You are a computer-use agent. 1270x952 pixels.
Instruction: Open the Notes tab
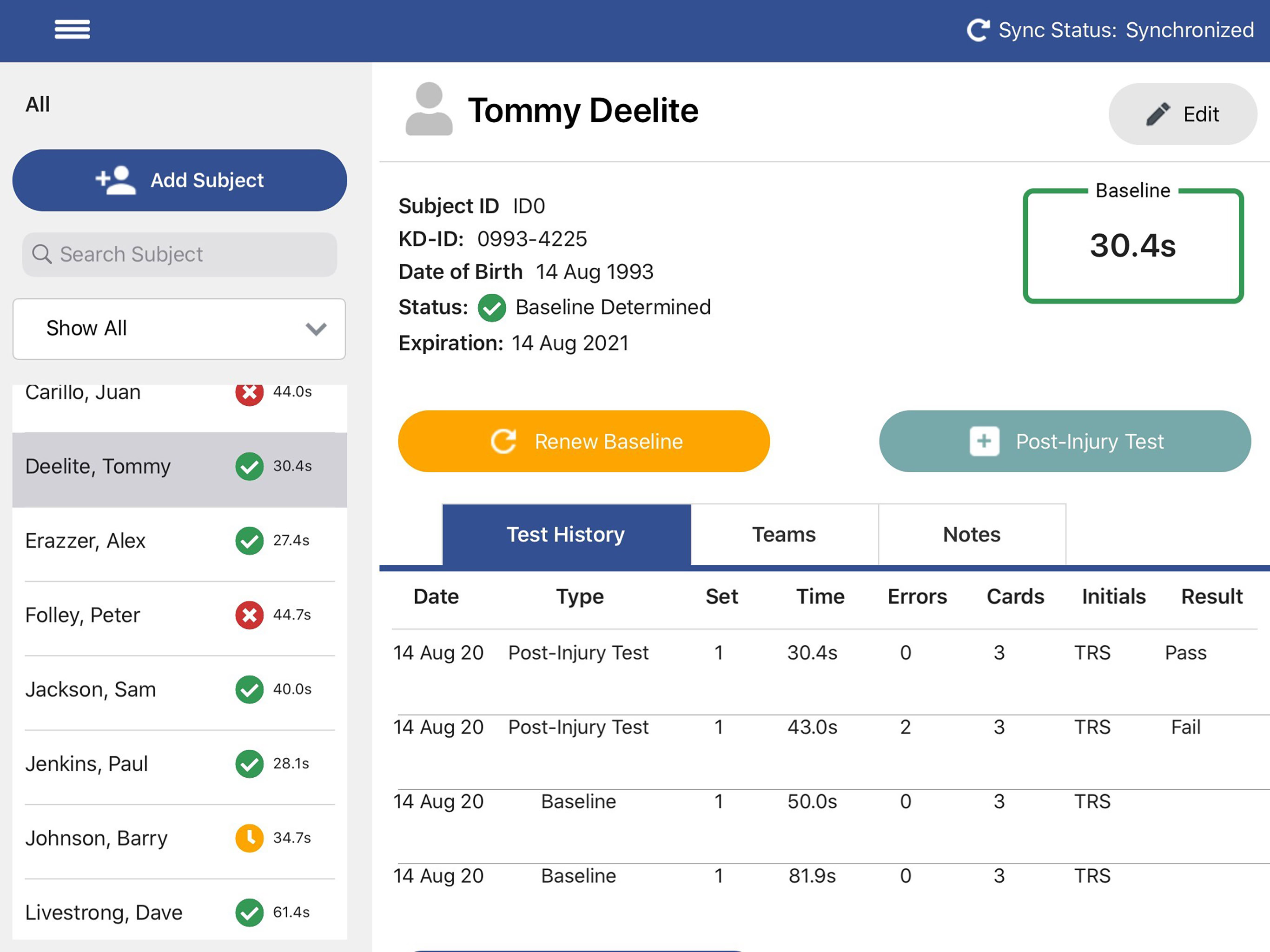point(972,535)
